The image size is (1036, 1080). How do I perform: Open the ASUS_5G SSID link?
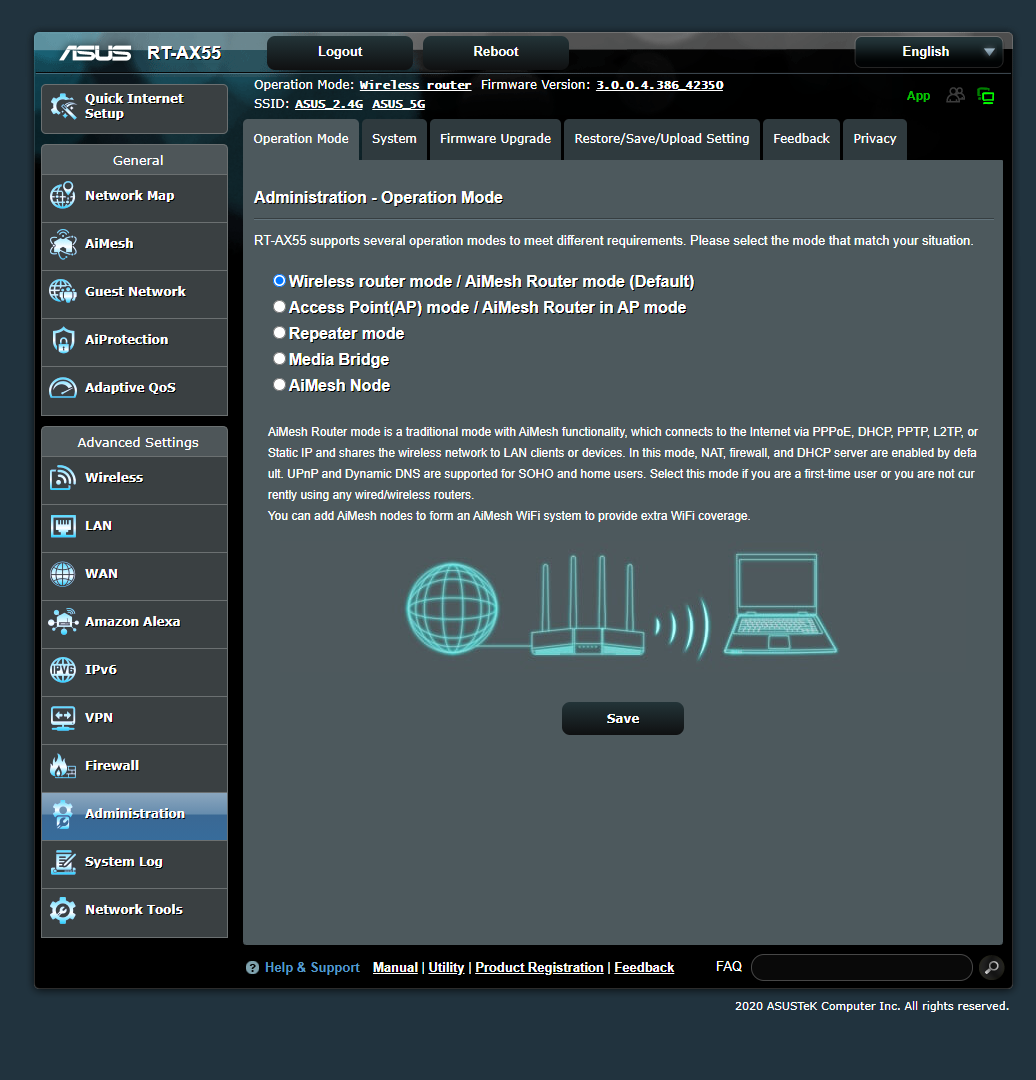[x=398, y=104]
